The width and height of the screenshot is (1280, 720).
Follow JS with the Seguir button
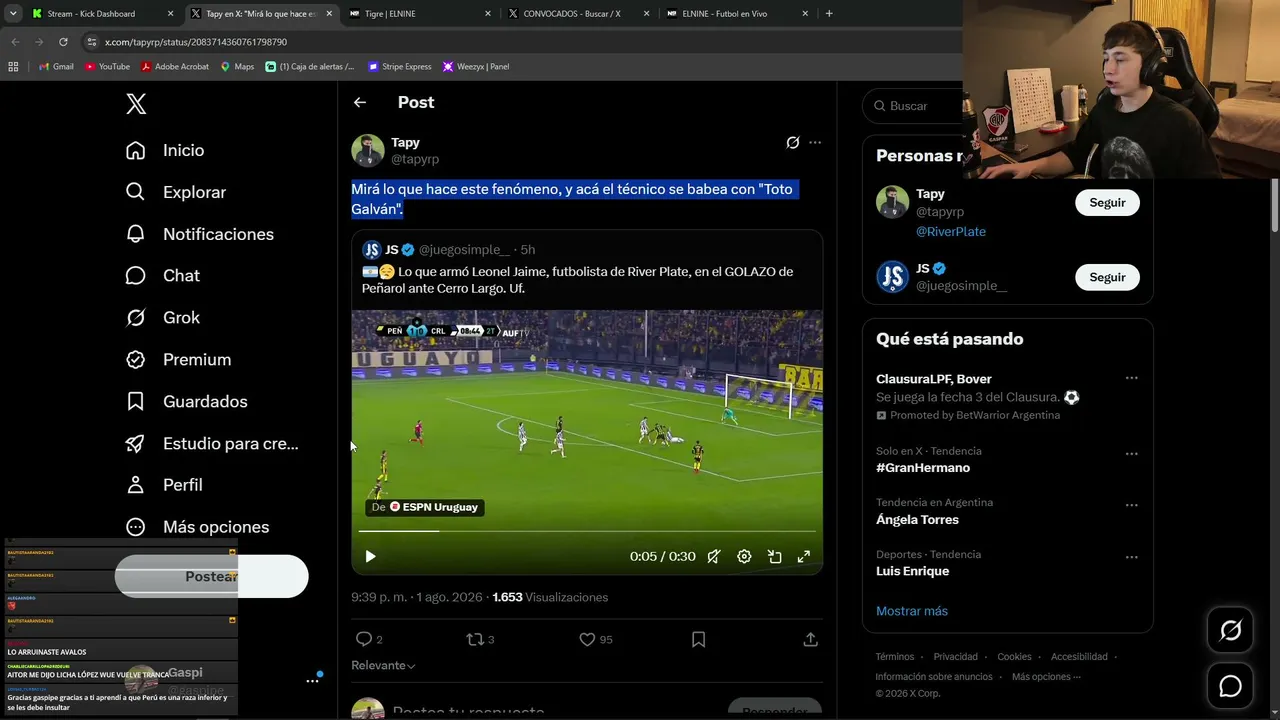[x=1107, y=277]
